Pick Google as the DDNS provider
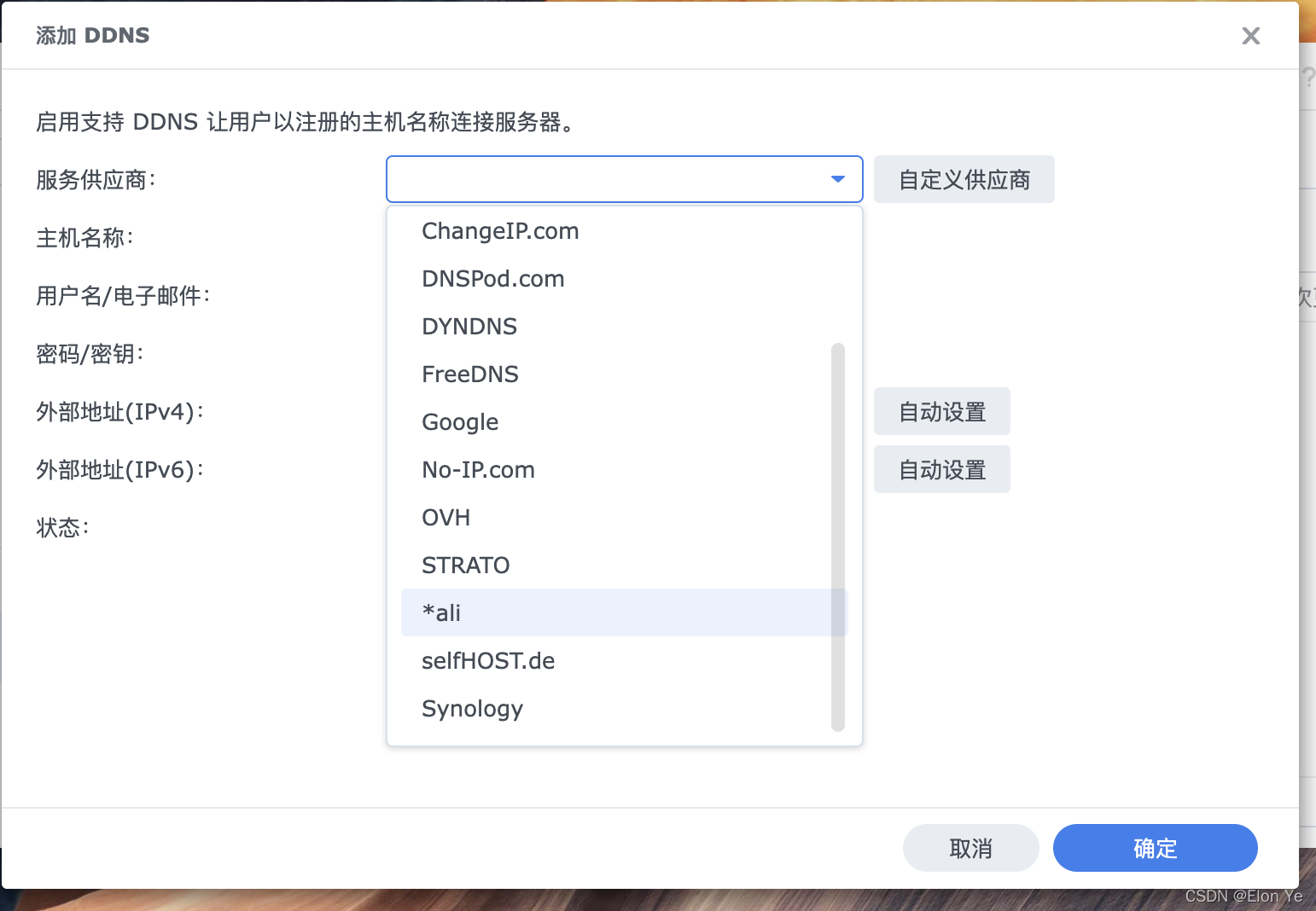 pos(459,421)
